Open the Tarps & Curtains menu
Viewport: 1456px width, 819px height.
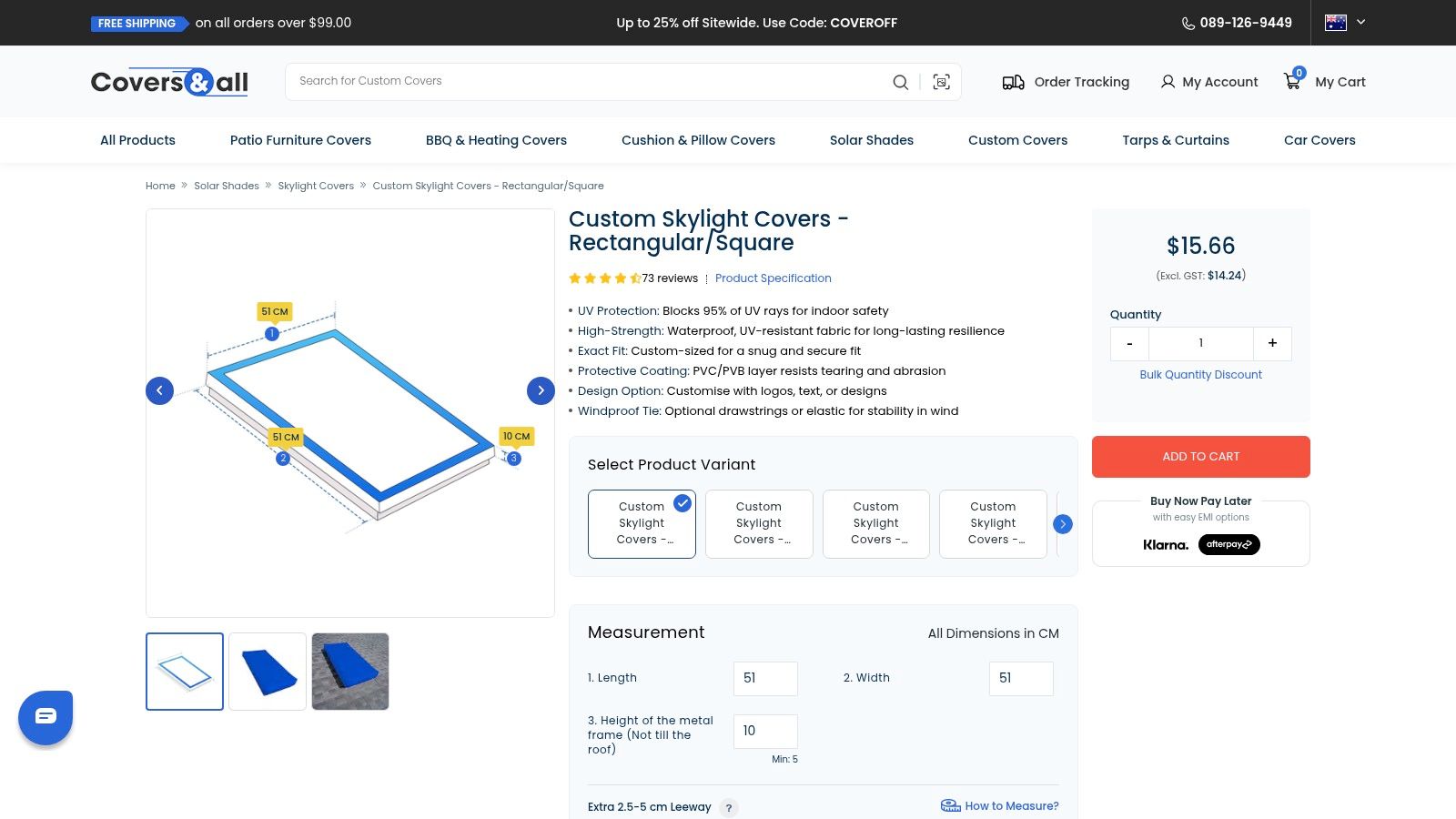pyautogui.click(x=1175, y=140)
